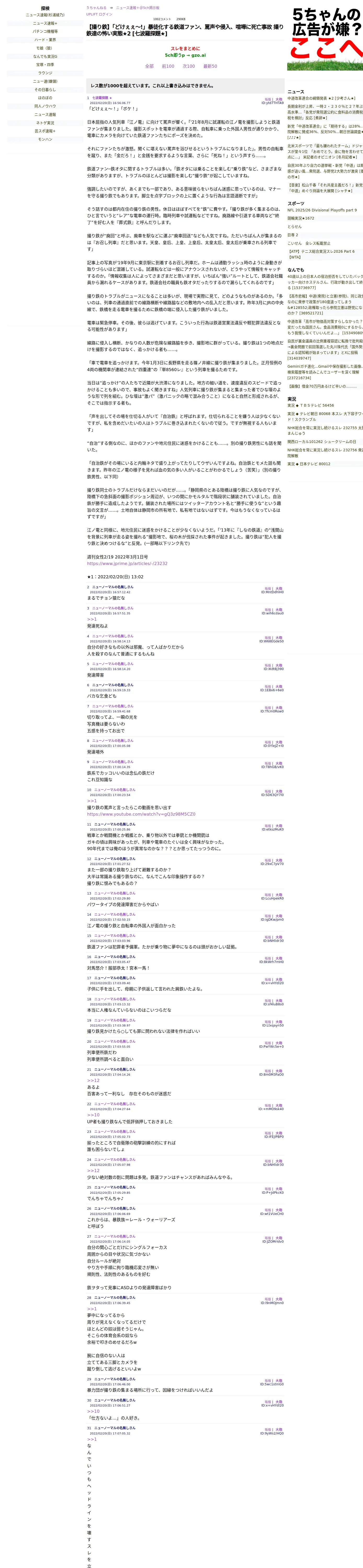Click ID text on post 9

click(273, 767)
